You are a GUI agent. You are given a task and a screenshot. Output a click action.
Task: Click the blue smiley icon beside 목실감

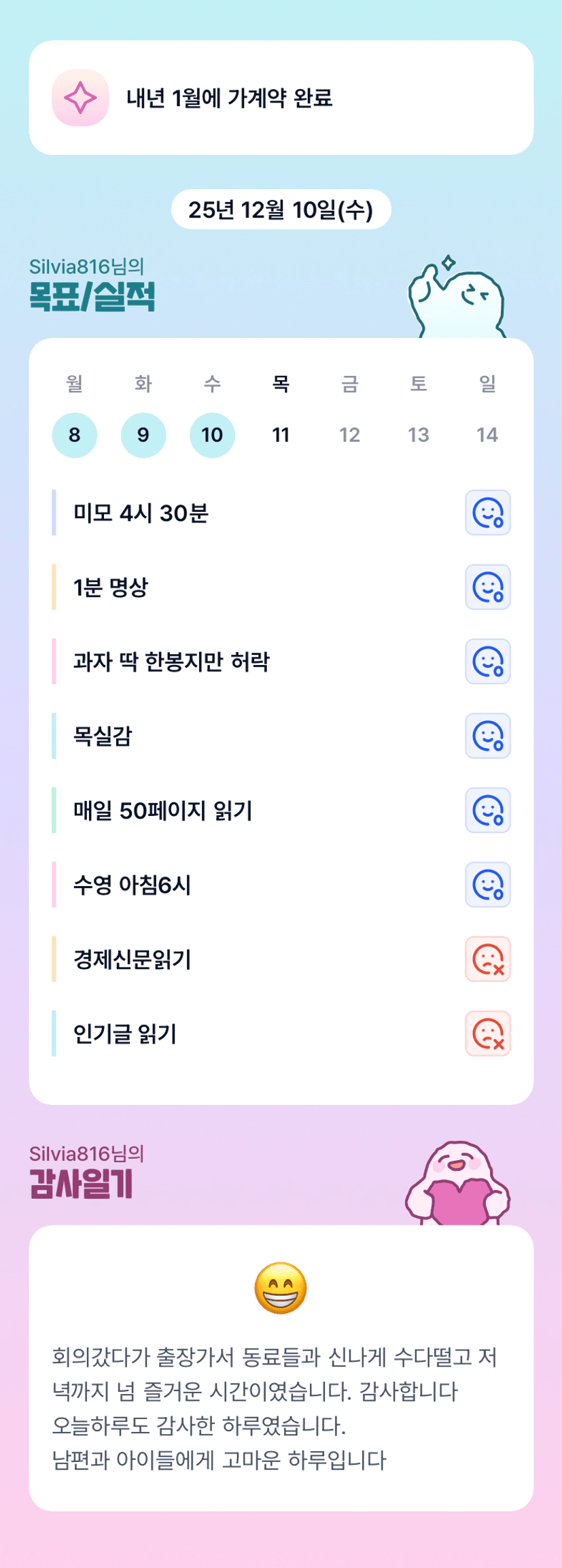tap(487, 736)
